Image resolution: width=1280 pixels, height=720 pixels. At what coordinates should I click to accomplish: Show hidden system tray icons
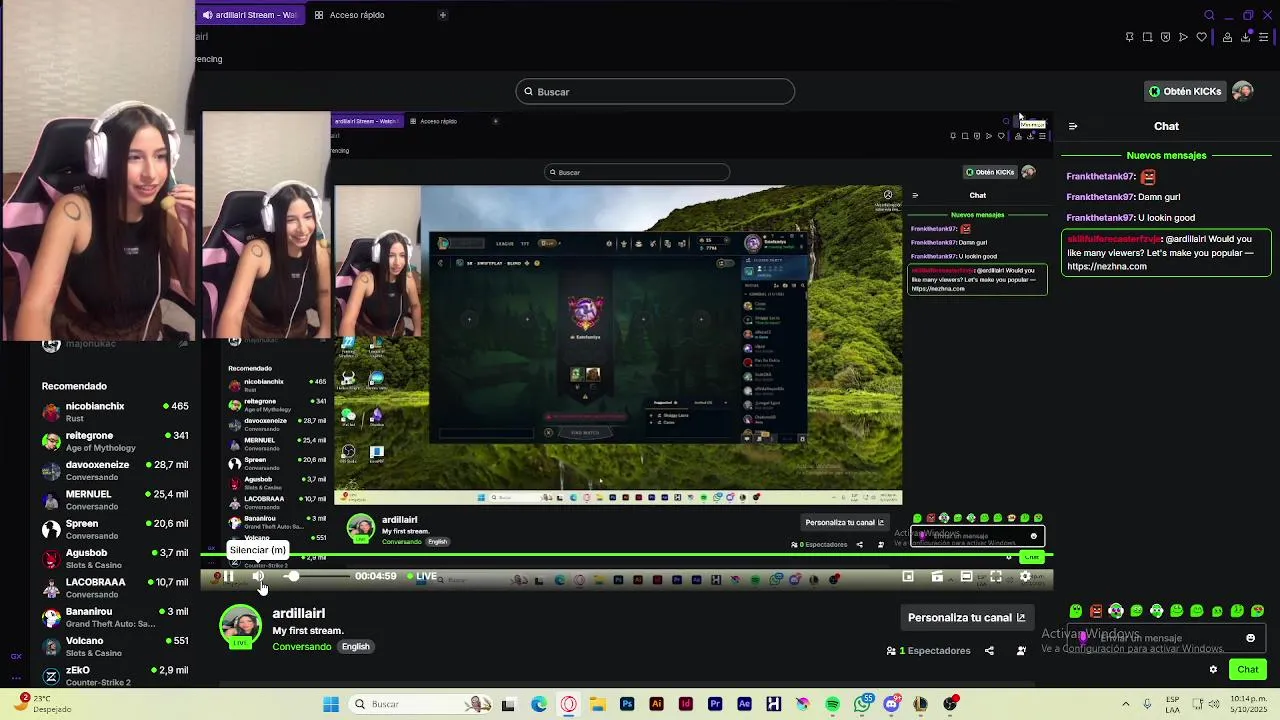[x=1126, y=704]
